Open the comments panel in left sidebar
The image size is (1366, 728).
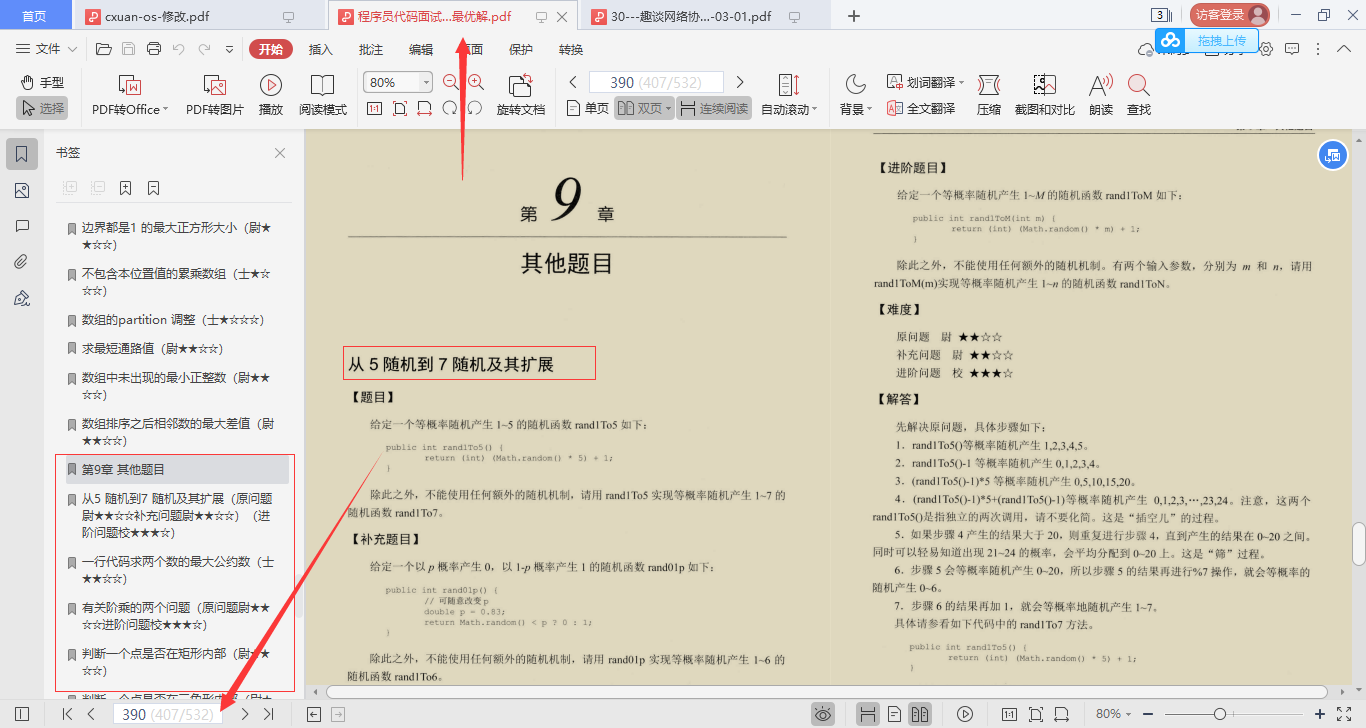coord(22,226)
